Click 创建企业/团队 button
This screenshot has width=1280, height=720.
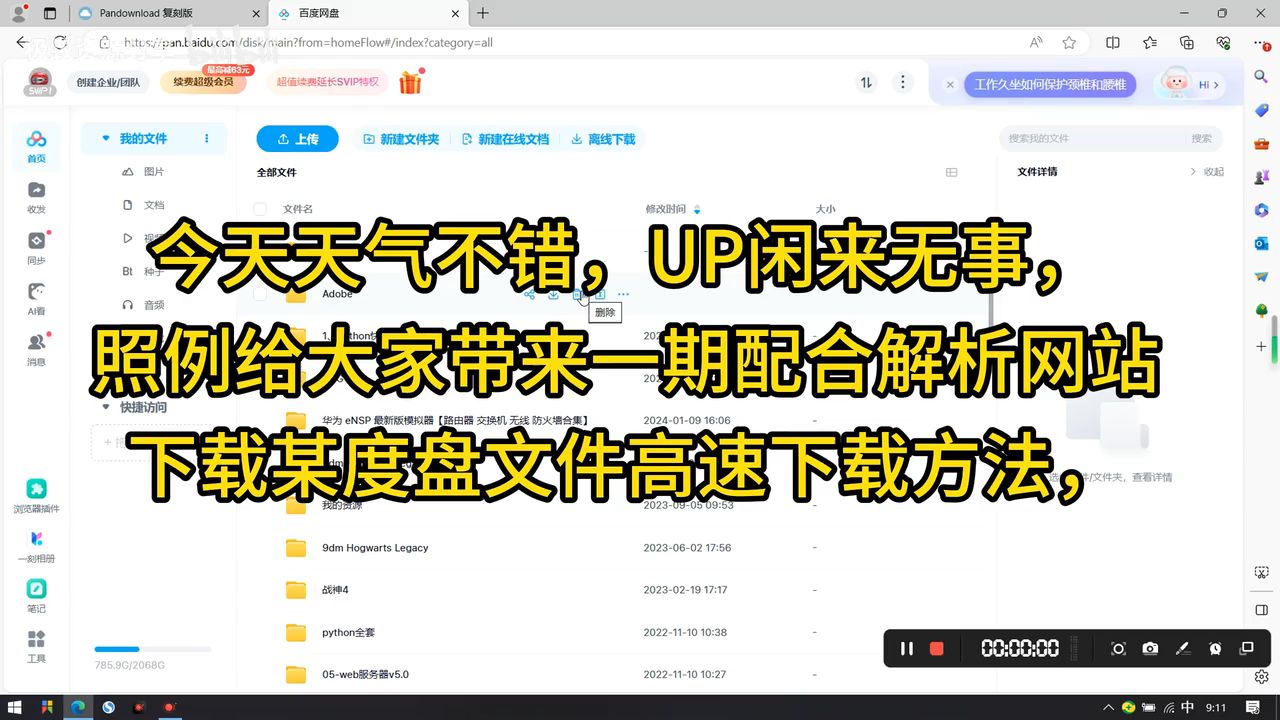coord(108,83)
